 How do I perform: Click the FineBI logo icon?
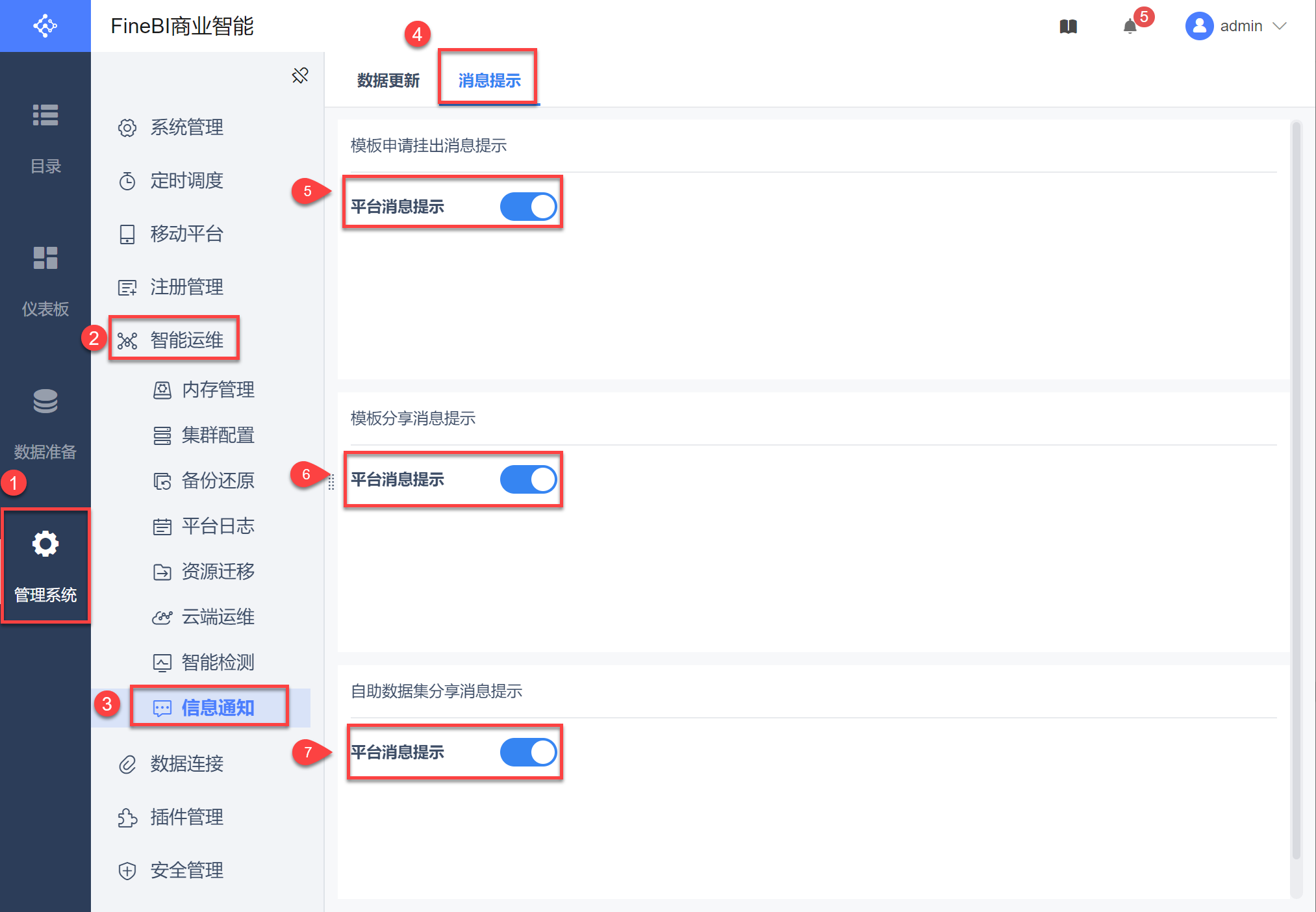[45, 26]
